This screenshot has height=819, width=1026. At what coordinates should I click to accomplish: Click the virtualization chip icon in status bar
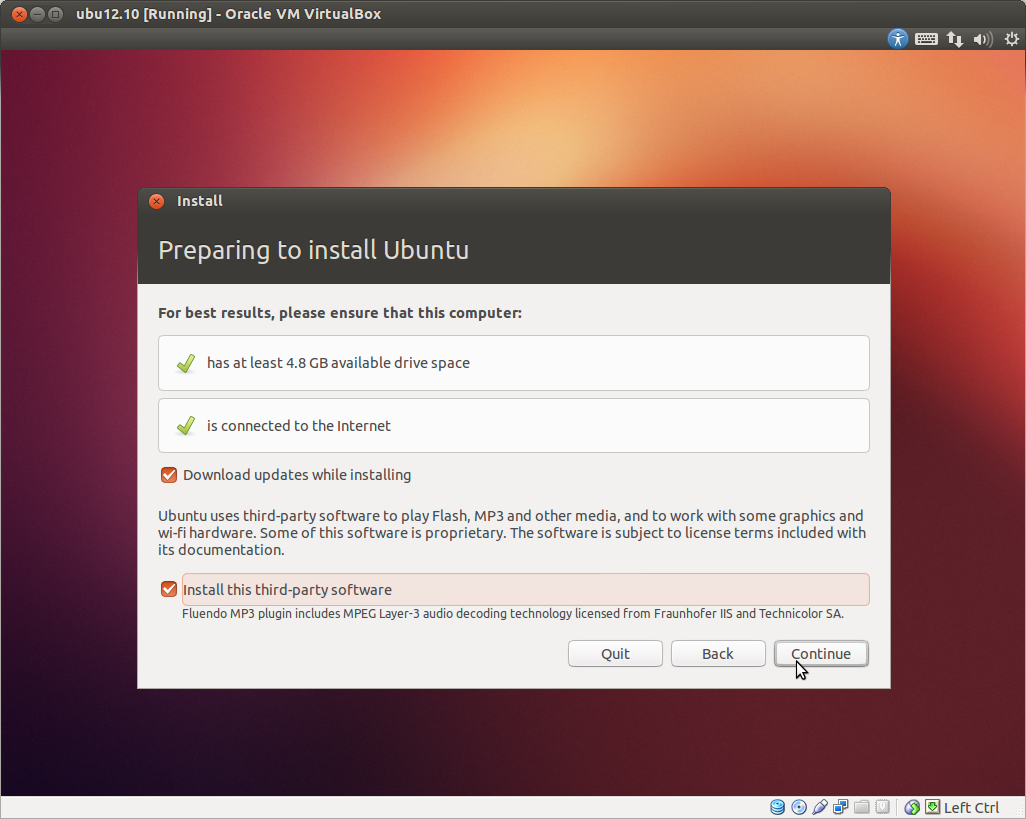pyautogui.click(x=883, y=807)
